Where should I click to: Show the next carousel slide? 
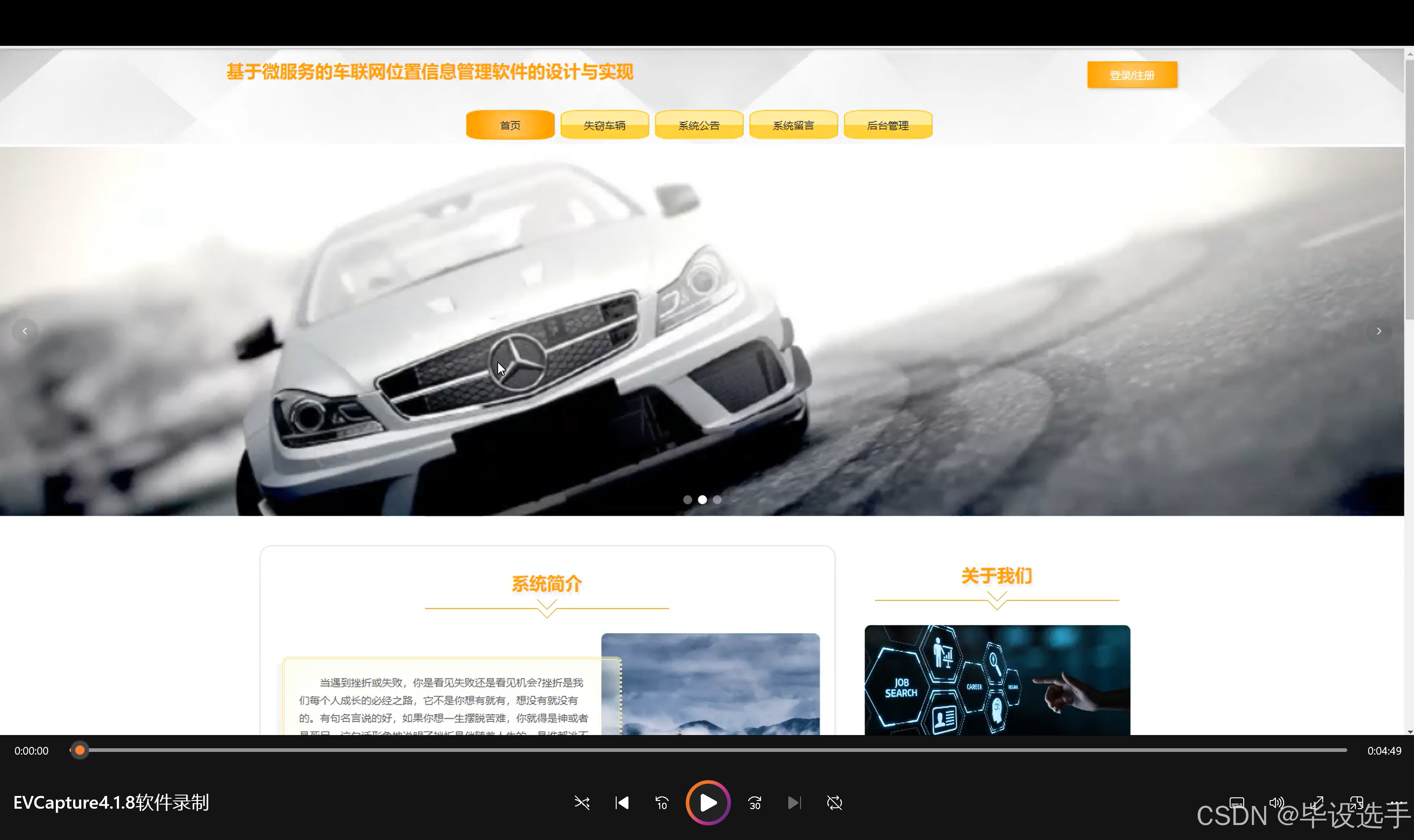1379,331
